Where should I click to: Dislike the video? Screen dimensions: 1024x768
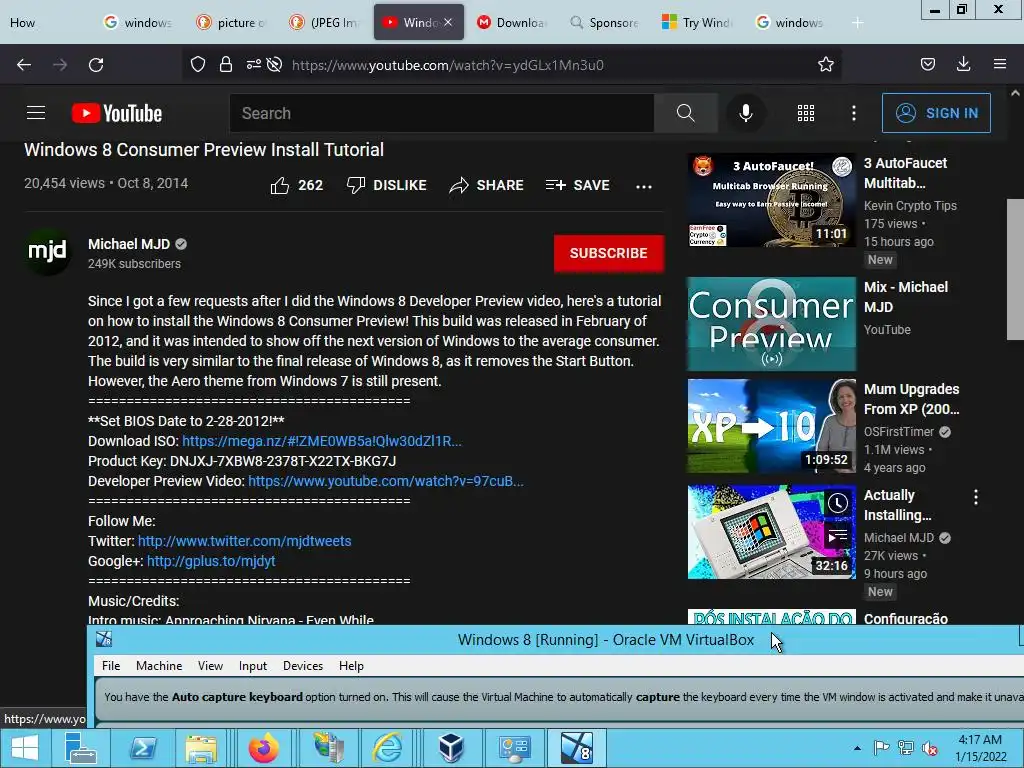point(387,185)
